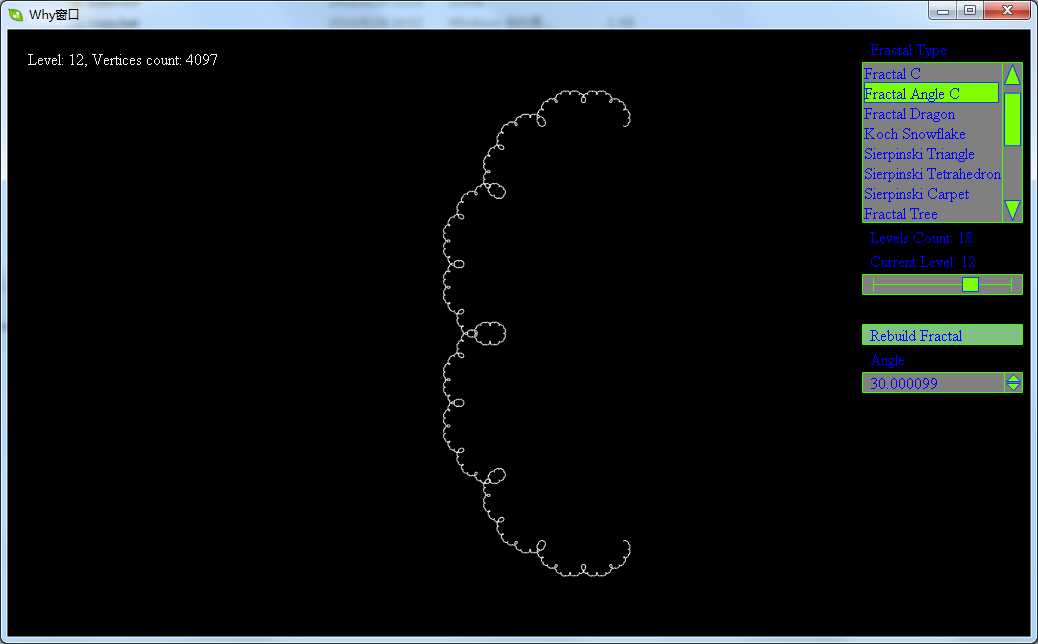
Task: Click the Levels Count label
Action: [921, 238]
